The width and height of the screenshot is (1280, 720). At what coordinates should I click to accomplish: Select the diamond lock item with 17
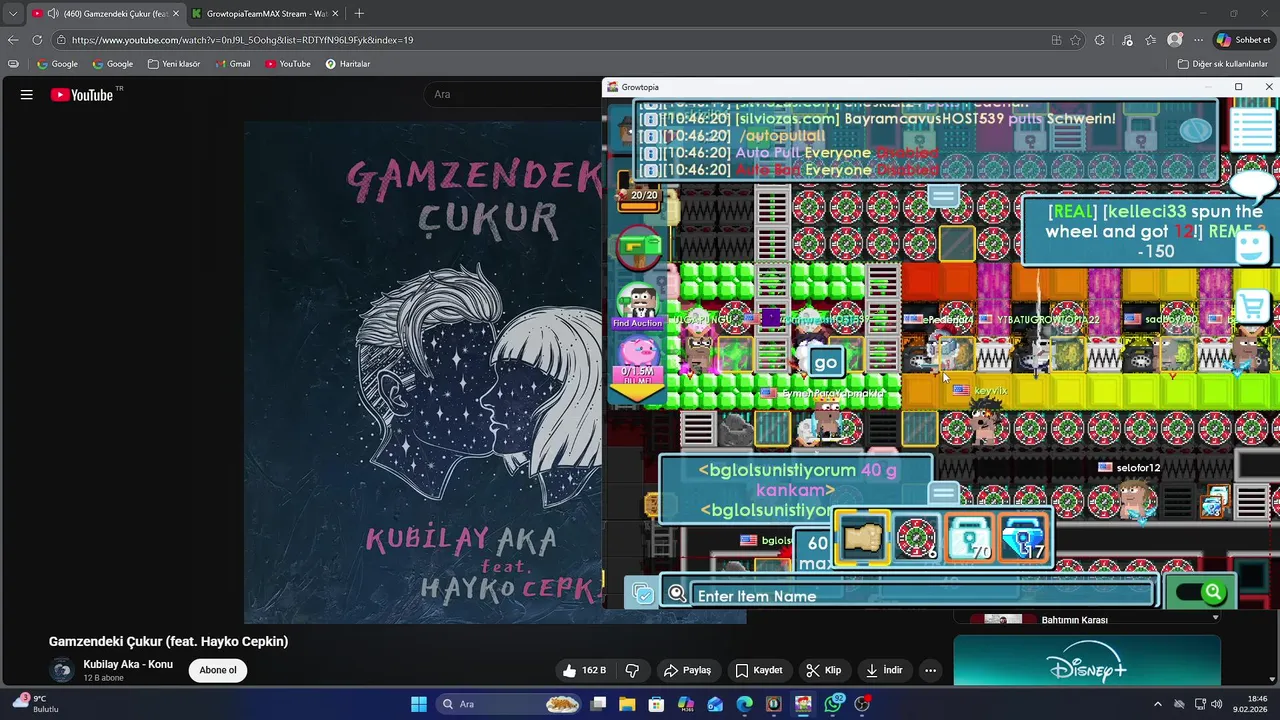tap(1022, 540)
